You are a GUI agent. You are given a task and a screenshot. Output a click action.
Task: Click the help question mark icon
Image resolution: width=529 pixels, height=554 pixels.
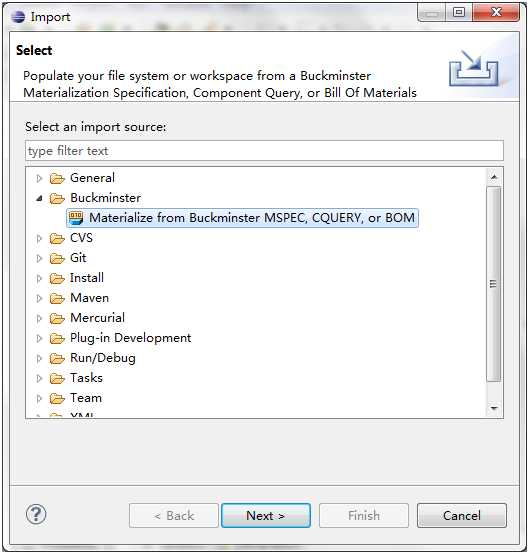click(x=36, y=514)
